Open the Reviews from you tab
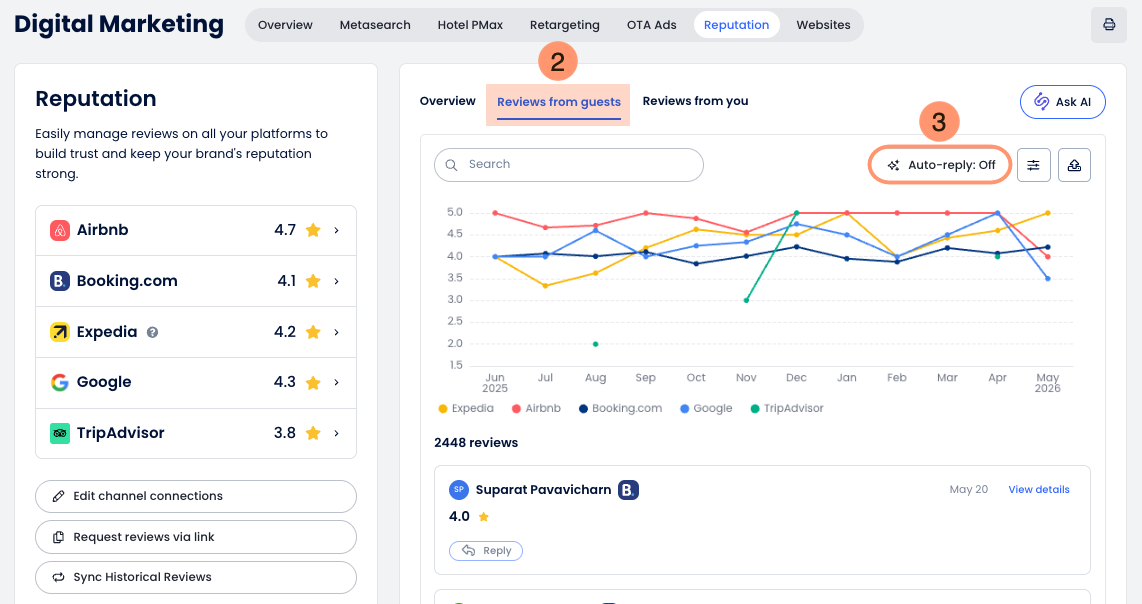This screenshot has height=604, width=1142. [696, 101]
